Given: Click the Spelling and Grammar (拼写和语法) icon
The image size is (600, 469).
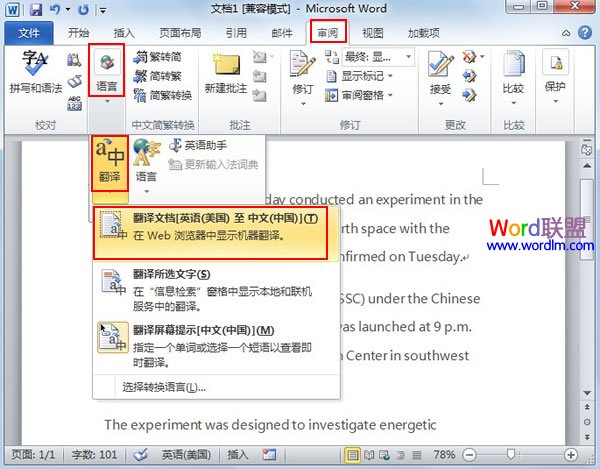Looking at the screenshot, I should click(x=35, y=72).
